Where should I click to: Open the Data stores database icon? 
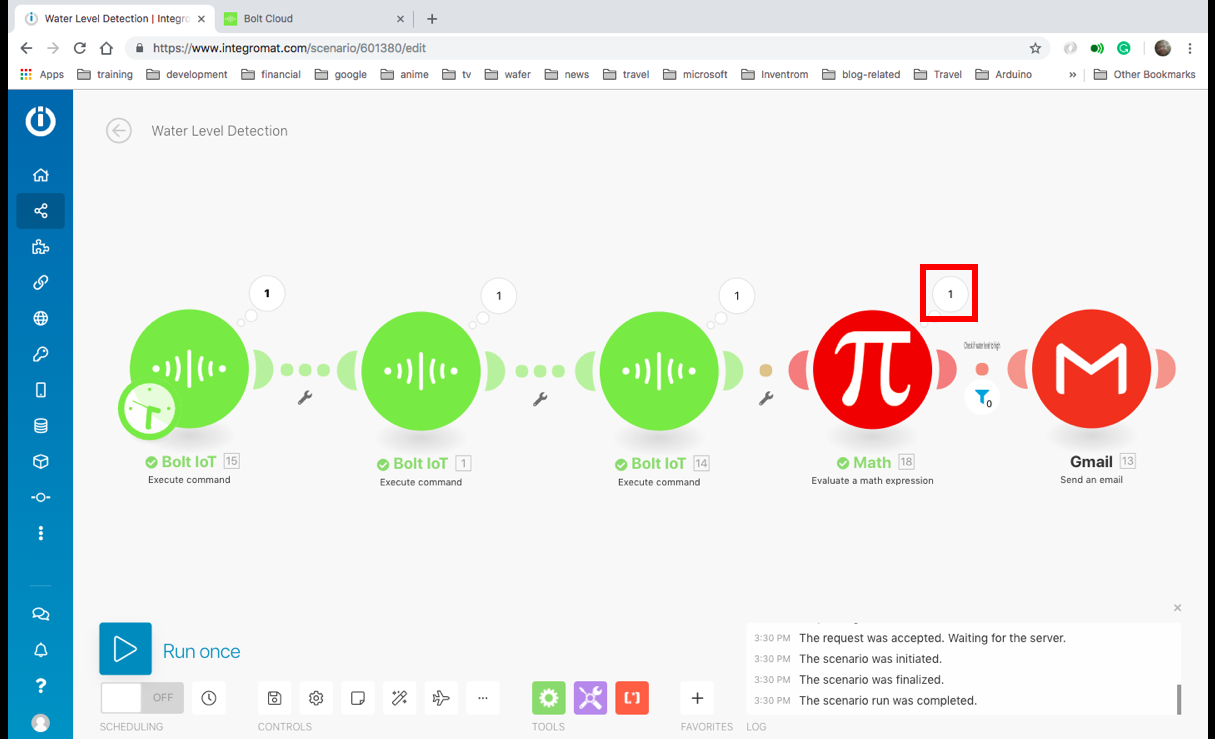[40, 425]
